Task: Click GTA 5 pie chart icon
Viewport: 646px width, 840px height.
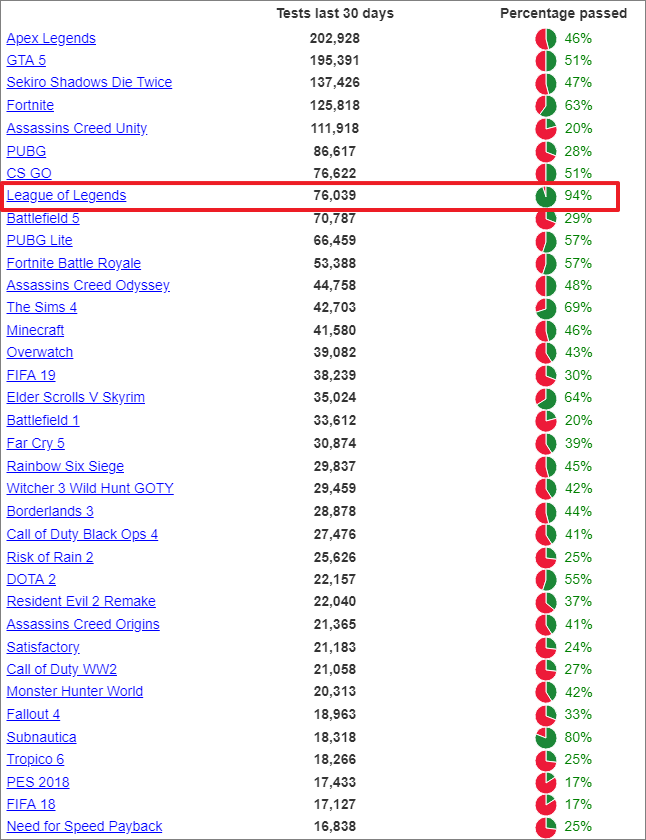Action: [546, 61]
